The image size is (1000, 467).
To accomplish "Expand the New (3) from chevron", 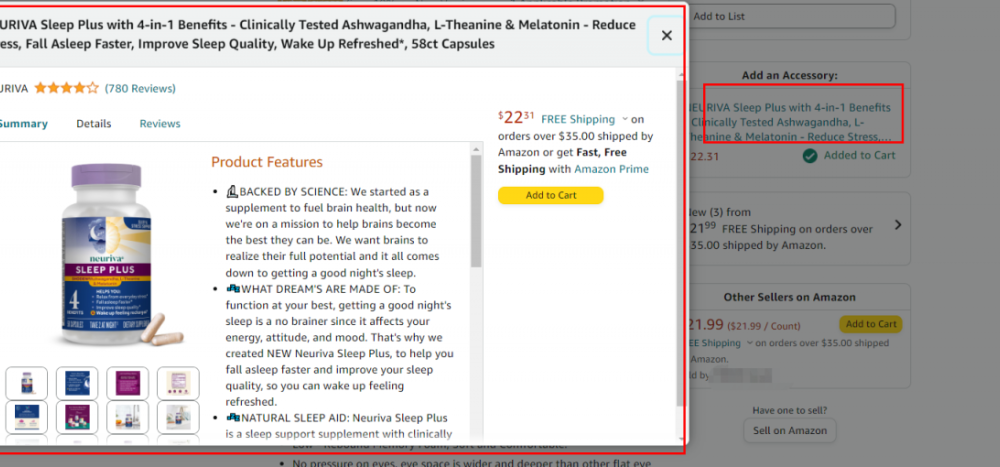I will (898, 225).
